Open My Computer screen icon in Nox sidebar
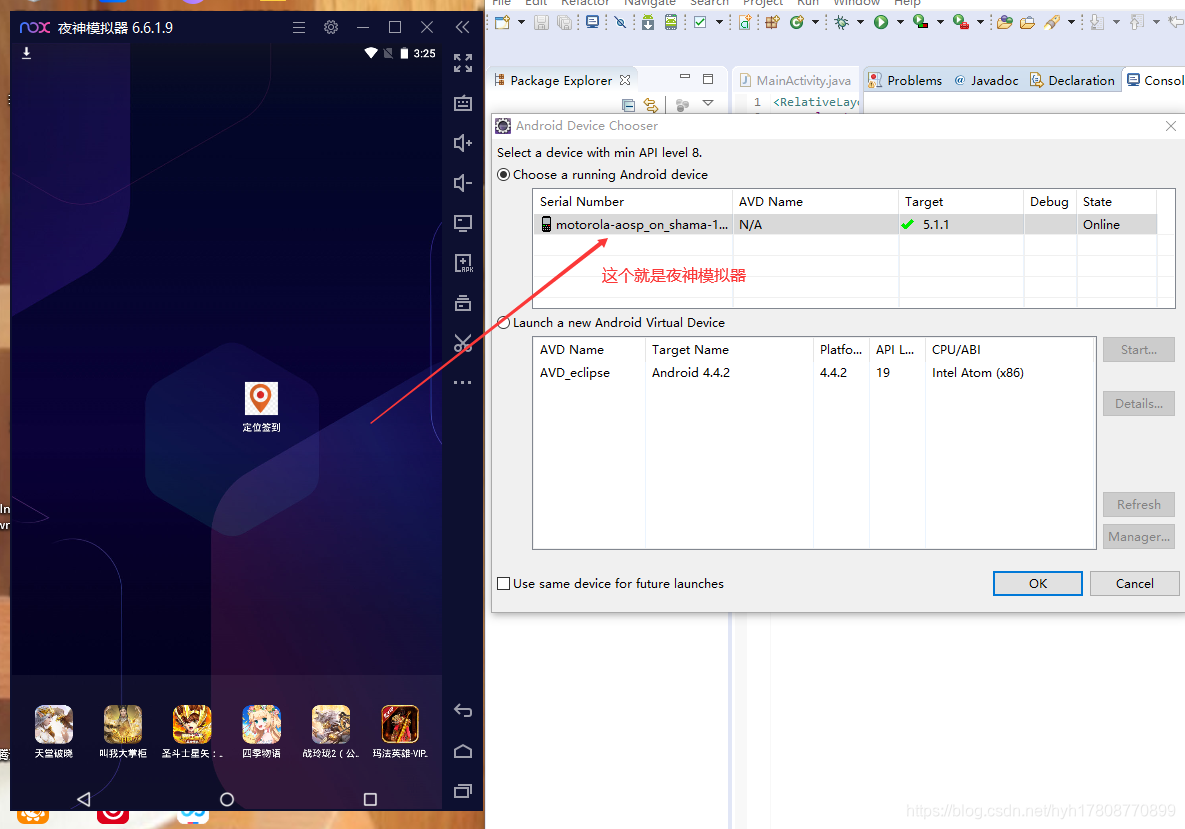Screen dimensions: 1185x829 pyautogui.click(x=463, y=223)
